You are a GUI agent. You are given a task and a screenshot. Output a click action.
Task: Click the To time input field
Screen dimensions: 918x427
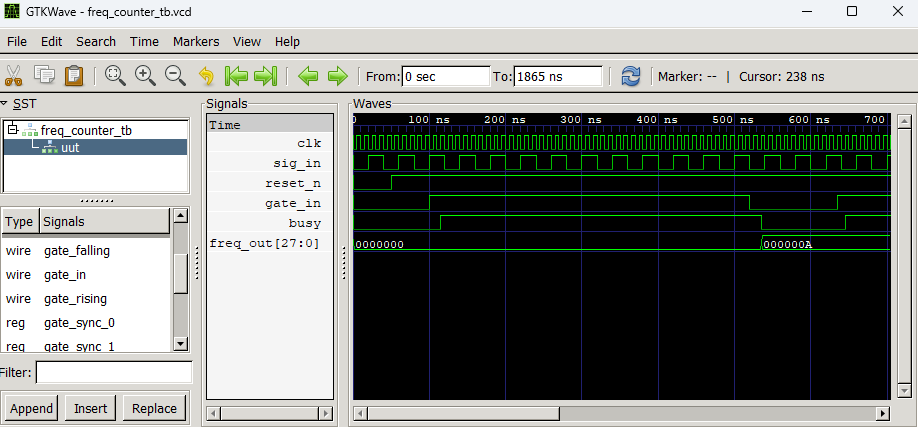click(x=559, y=76)
